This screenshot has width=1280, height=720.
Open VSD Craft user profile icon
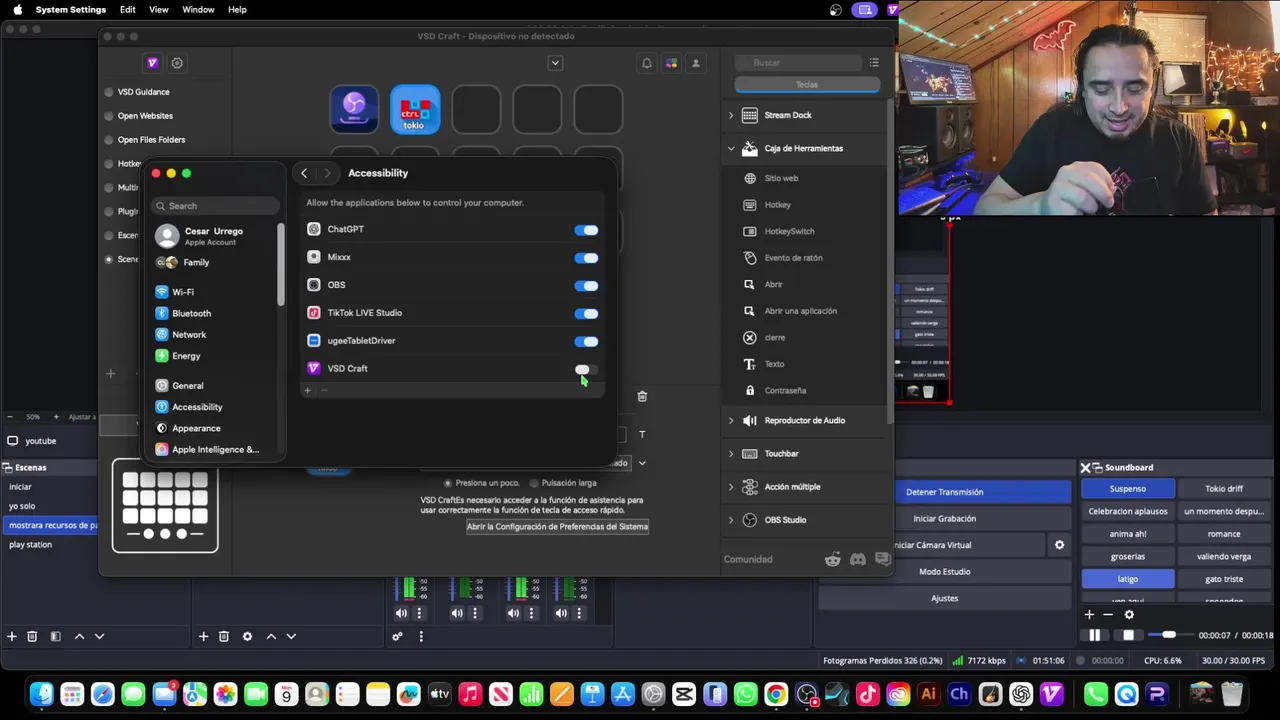pyautogui.click(x=696, y=63)
